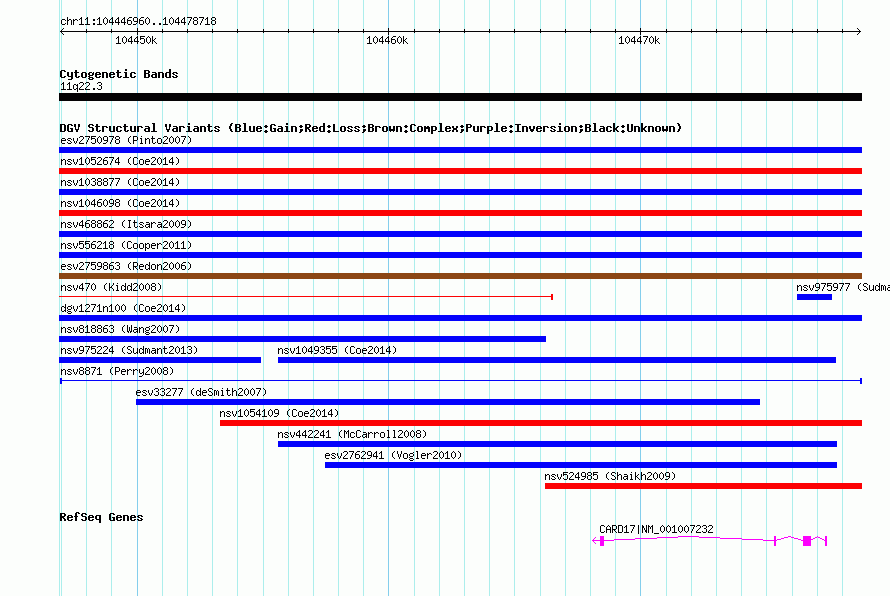Click the ruler's right arrowhead
The image size is (890, 596).
[x=858, y=32]
